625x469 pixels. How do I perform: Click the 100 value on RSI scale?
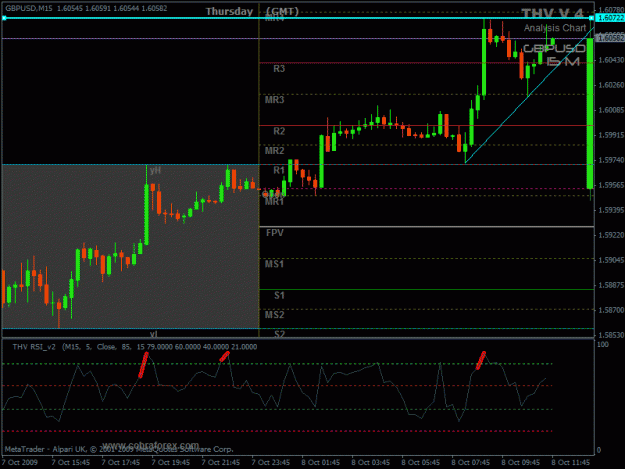pyautogui.click(x=603, y=345)
